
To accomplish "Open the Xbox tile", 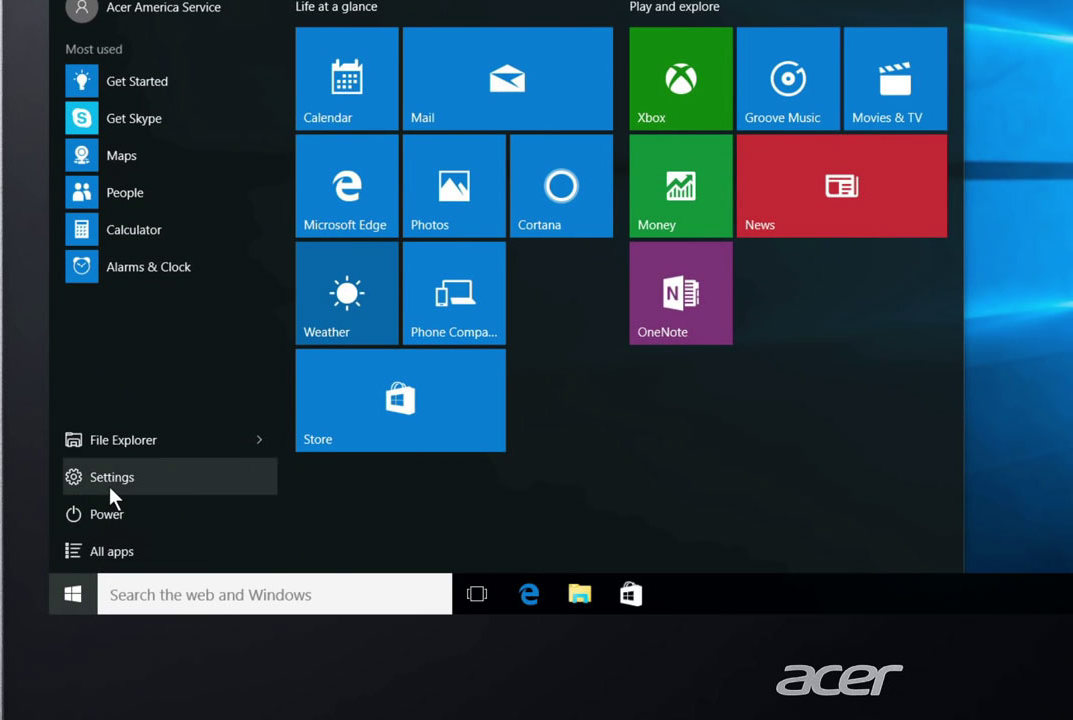I will (x=680, y=79).
